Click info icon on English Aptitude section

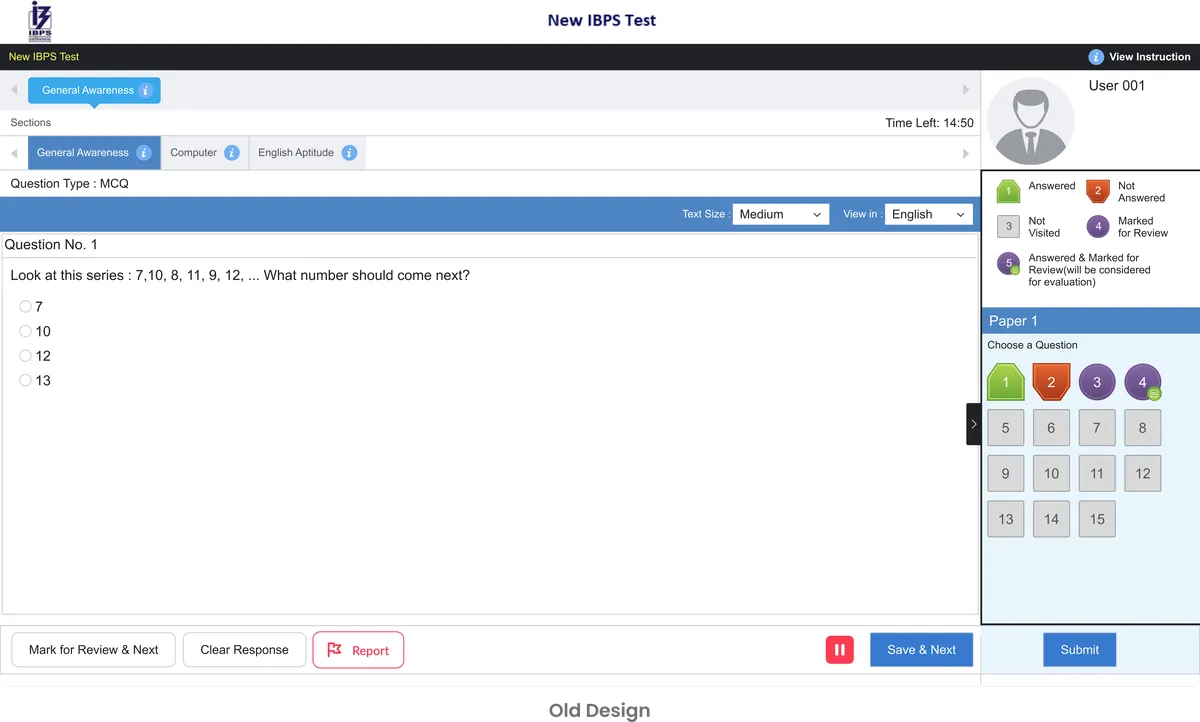click(349, 153)
